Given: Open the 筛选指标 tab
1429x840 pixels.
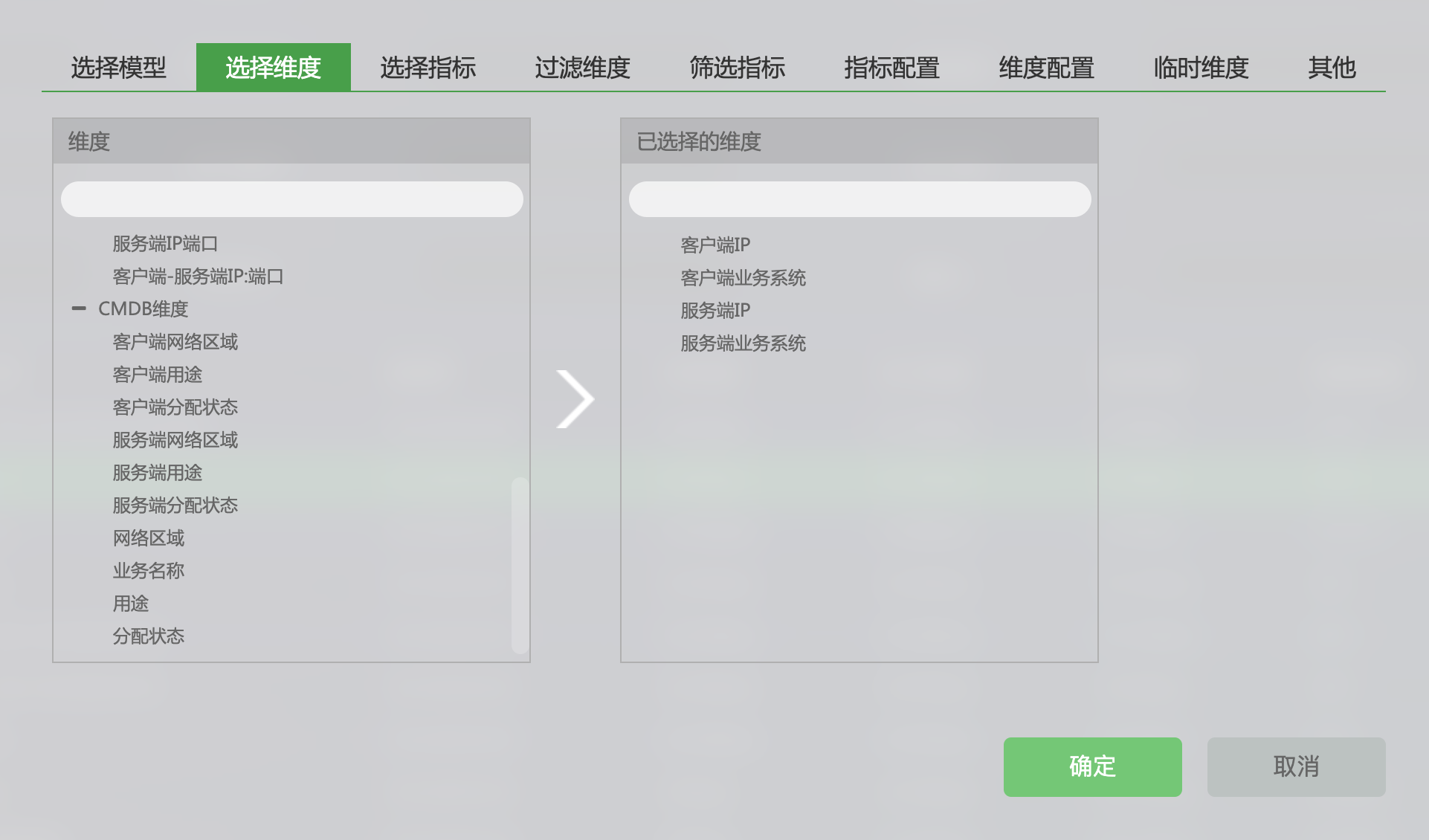Looking at the screenshot, I should point(738,68).
